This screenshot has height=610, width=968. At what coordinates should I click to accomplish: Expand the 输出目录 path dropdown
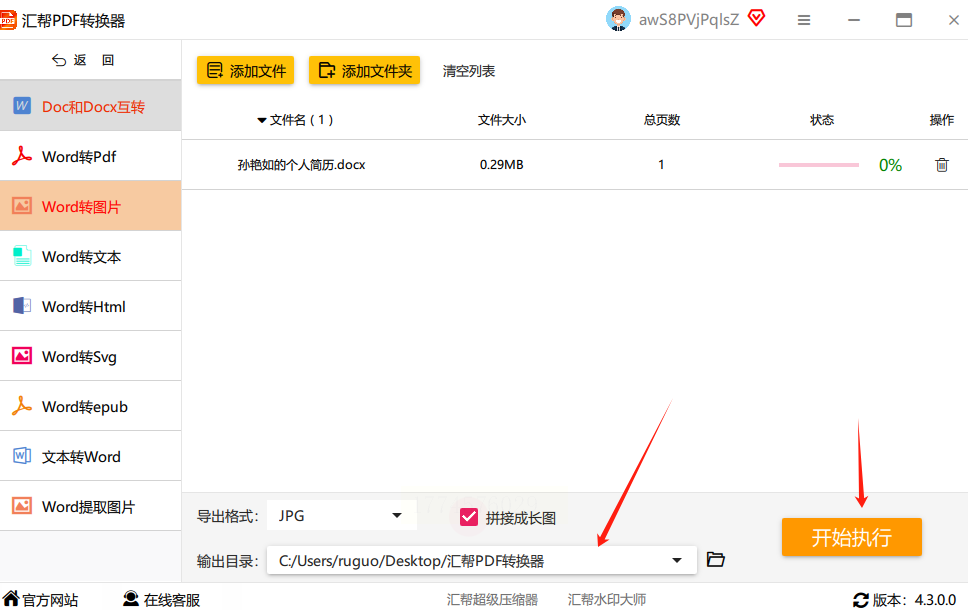[x=677, y=561]
